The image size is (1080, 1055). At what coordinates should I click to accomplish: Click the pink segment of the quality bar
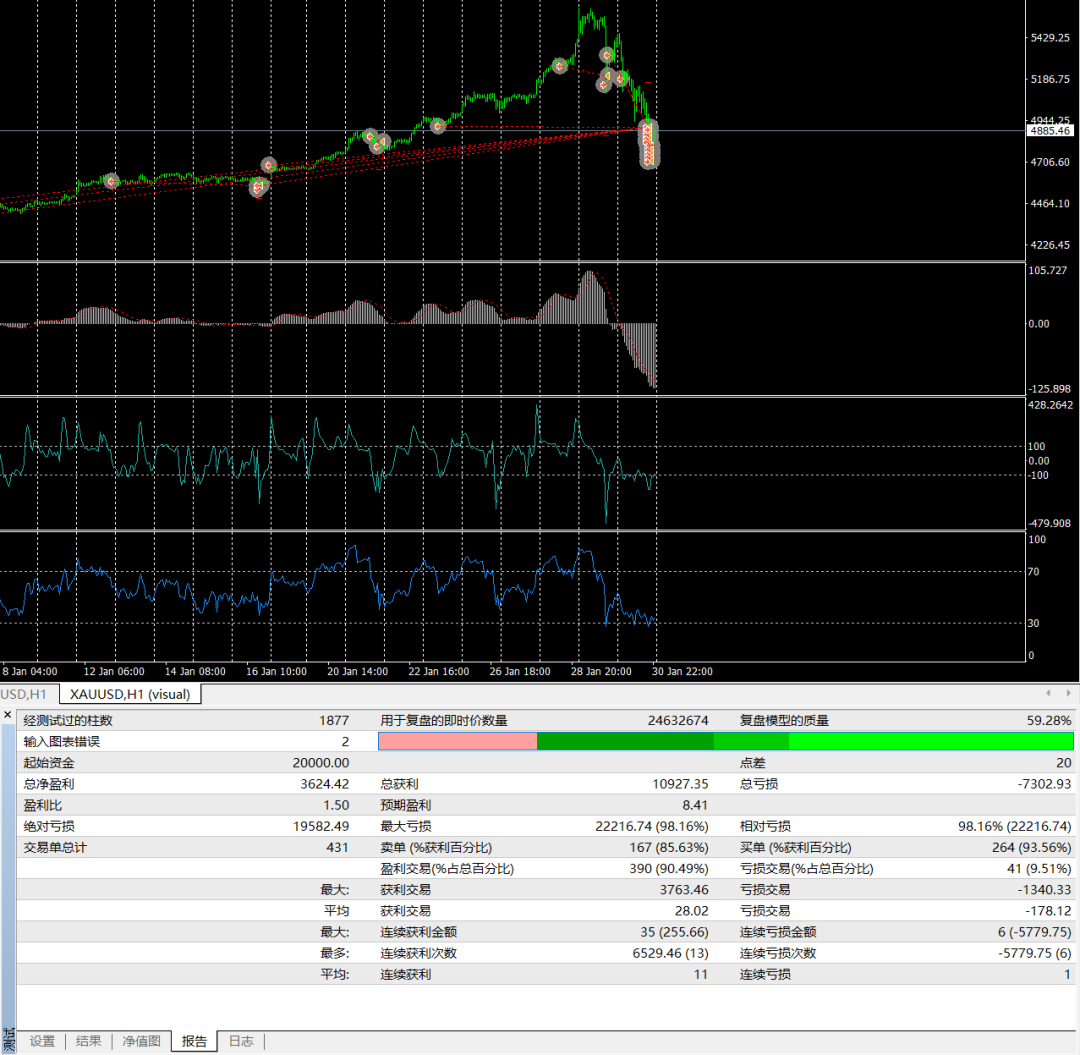coord(457,741)
